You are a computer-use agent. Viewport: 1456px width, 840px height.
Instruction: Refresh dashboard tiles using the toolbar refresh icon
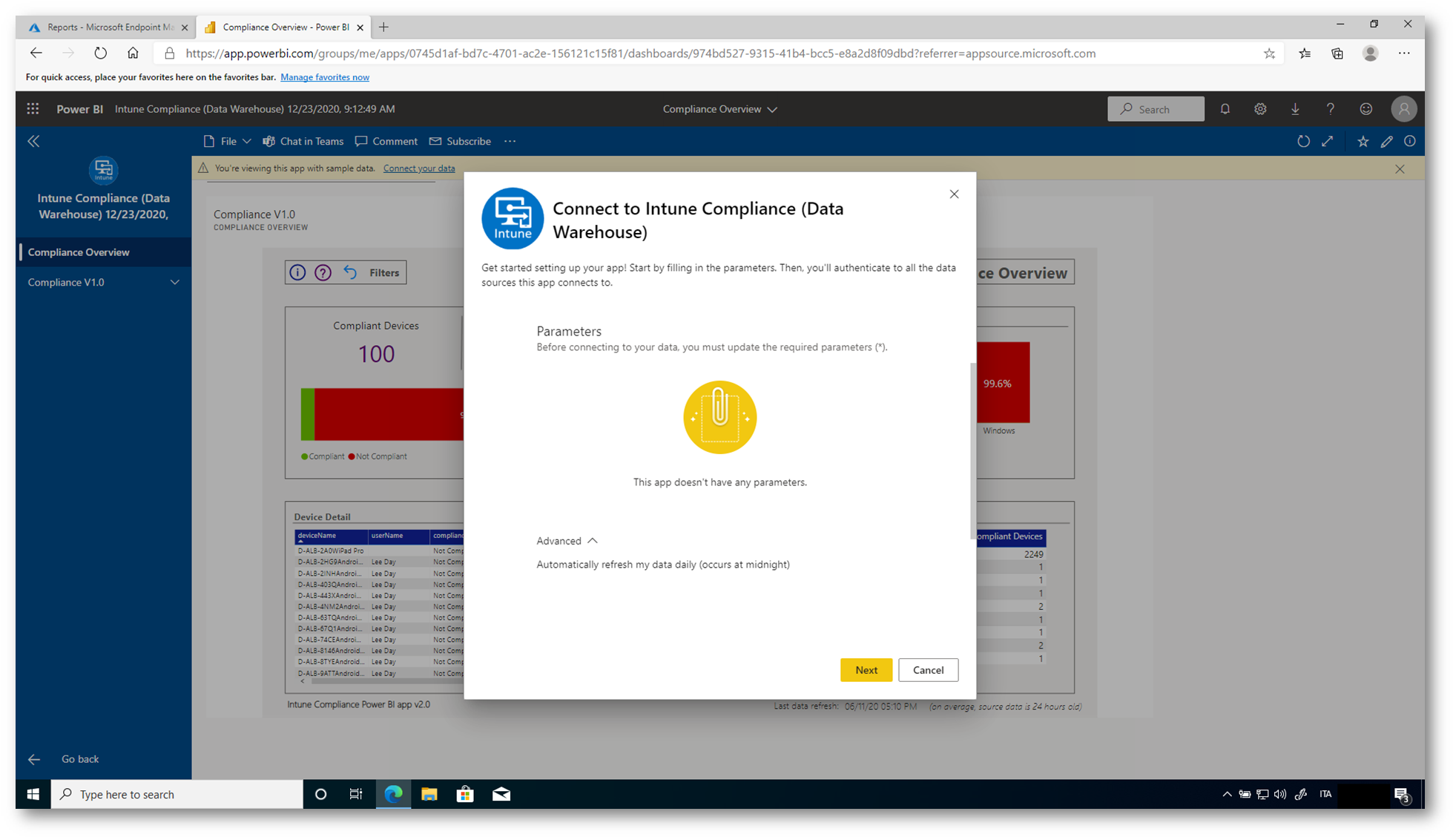pyautogui.click(x=1303, y=141)
